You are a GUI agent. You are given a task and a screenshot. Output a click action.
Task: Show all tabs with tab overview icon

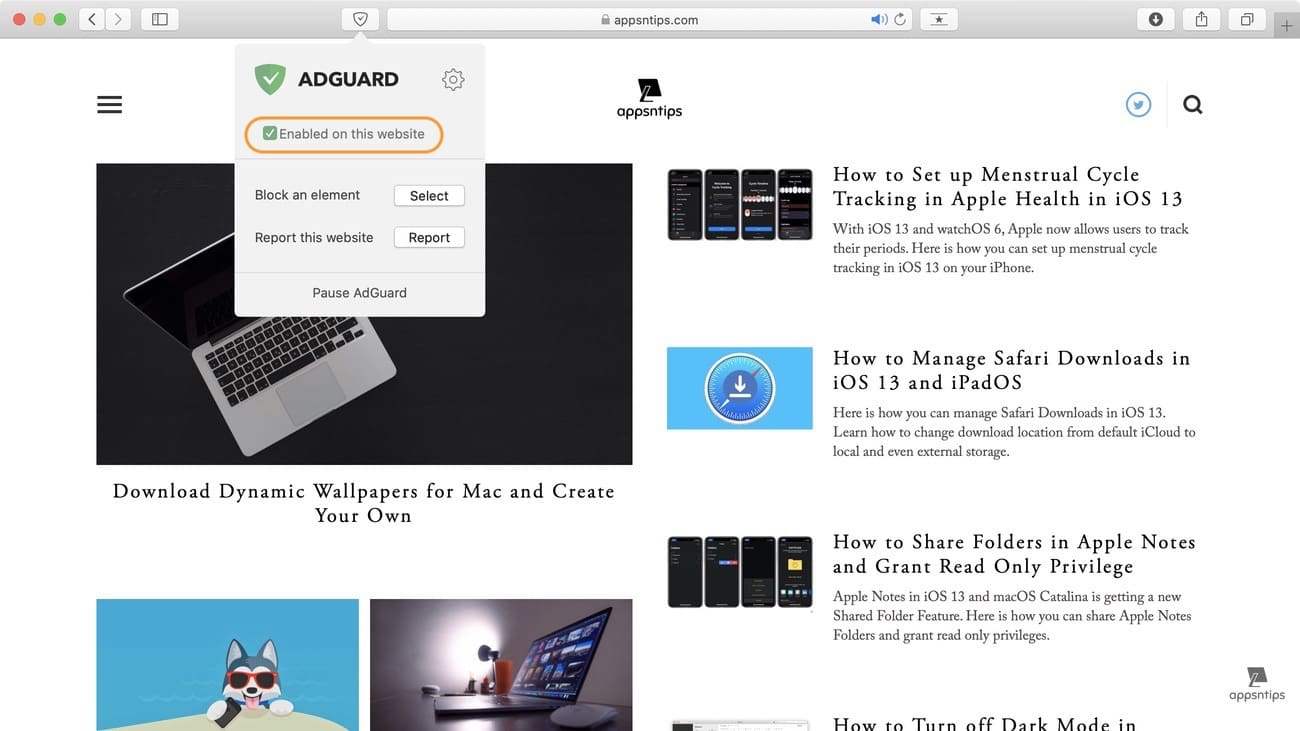[1246, 18]
